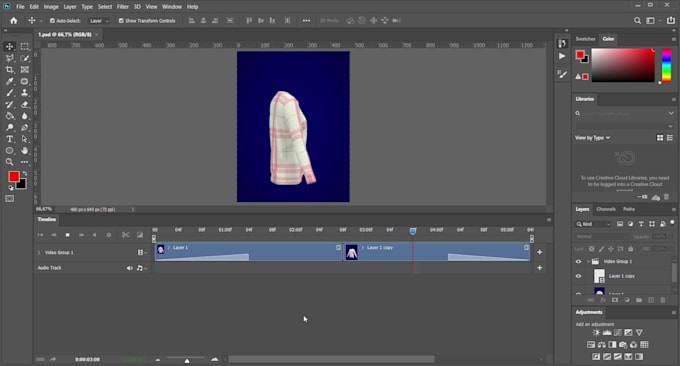Add a Curves adjustment

coord(618,333)
